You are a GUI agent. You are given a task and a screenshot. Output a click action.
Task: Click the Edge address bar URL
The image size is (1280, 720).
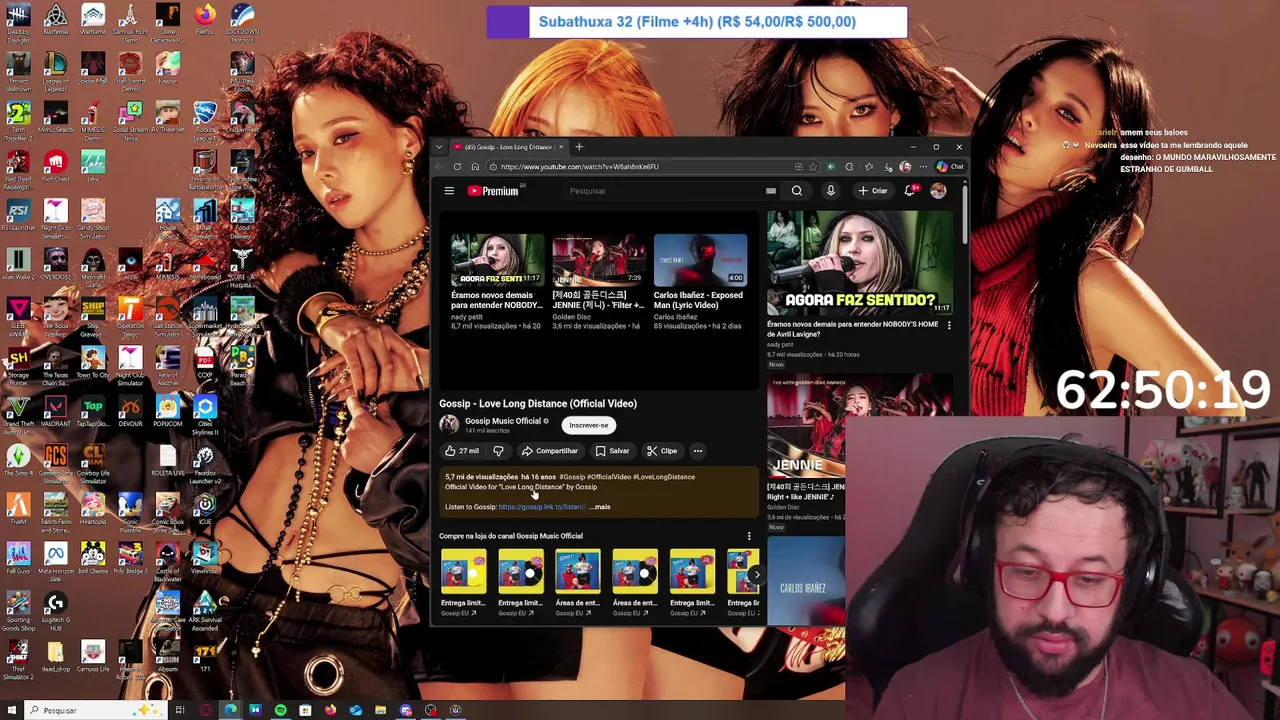point(579,167)
